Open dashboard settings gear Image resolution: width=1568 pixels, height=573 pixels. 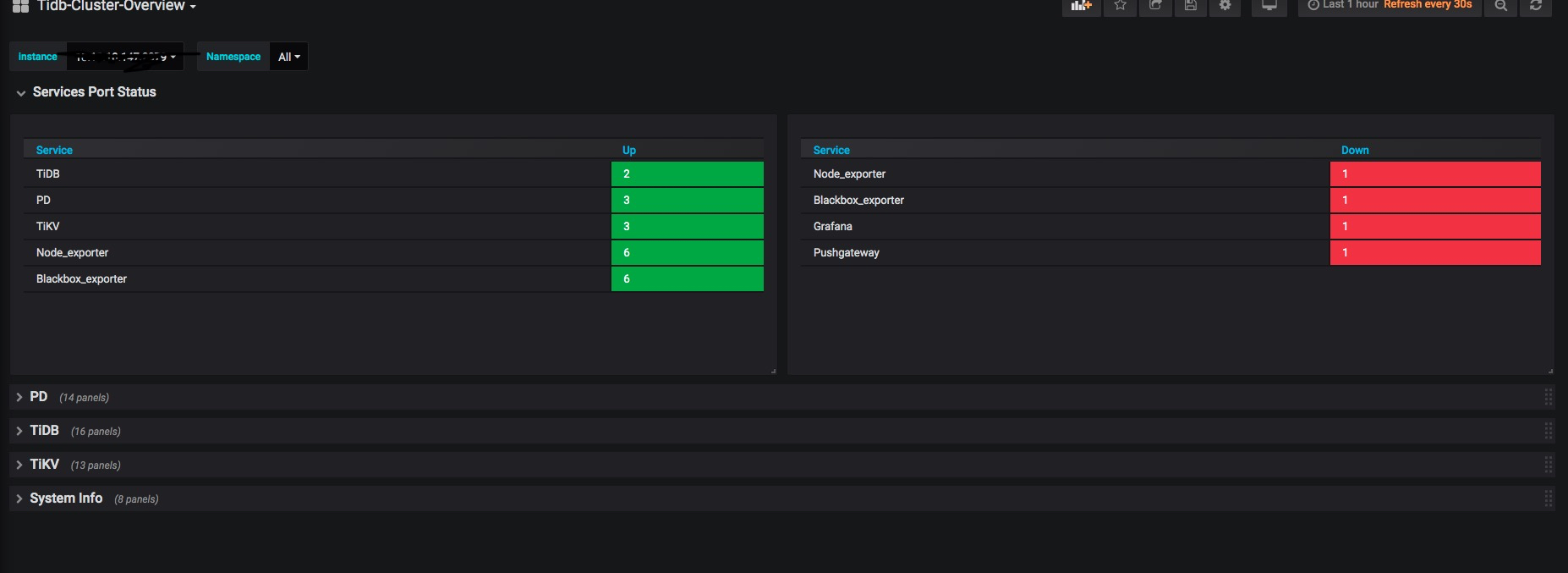pos(1225,6)
